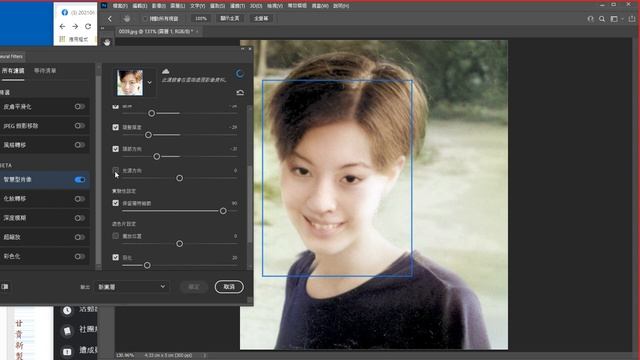640x360 pixels.
Task: Click the 100% zoom button
Action: tap(201, 19)
